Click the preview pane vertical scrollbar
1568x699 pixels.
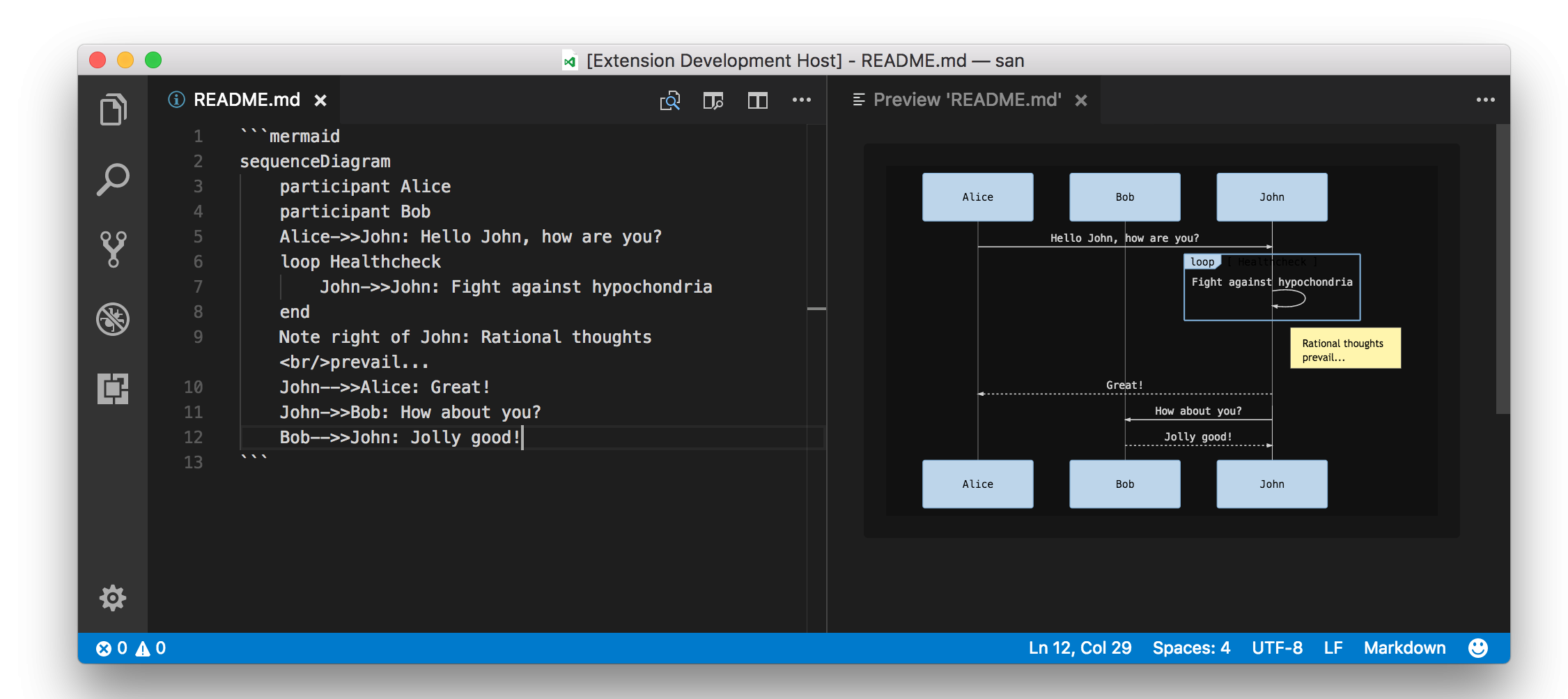point(1503,269)
